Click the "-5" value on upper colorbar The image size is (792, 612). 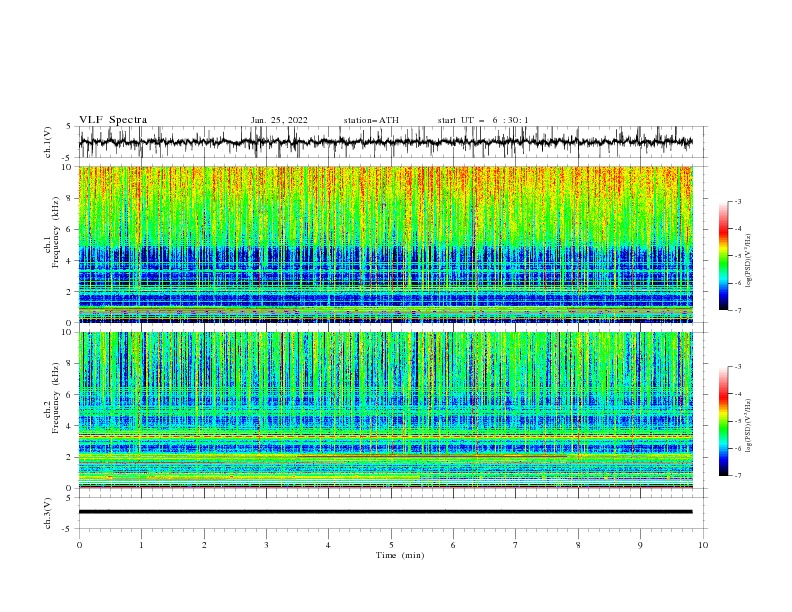click(738, 256)
